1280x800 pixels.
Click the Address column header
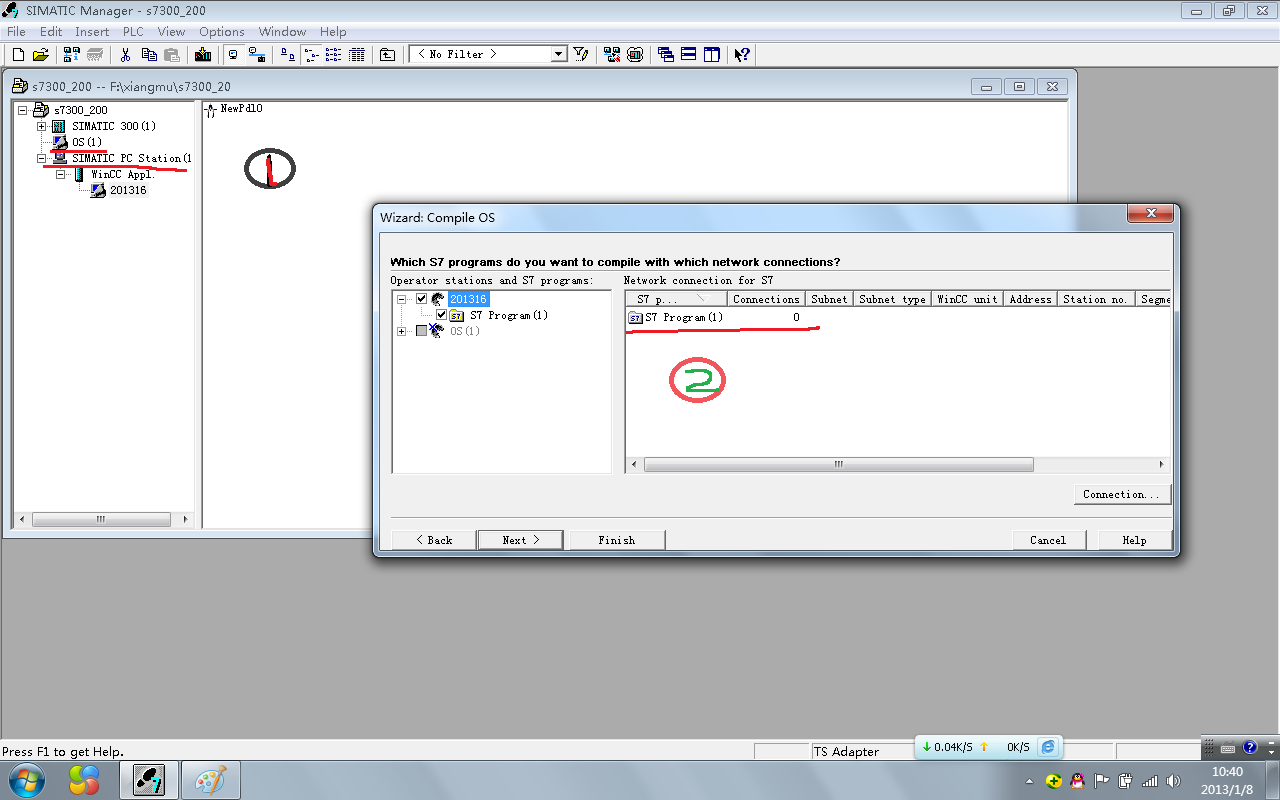[1030, 299]
